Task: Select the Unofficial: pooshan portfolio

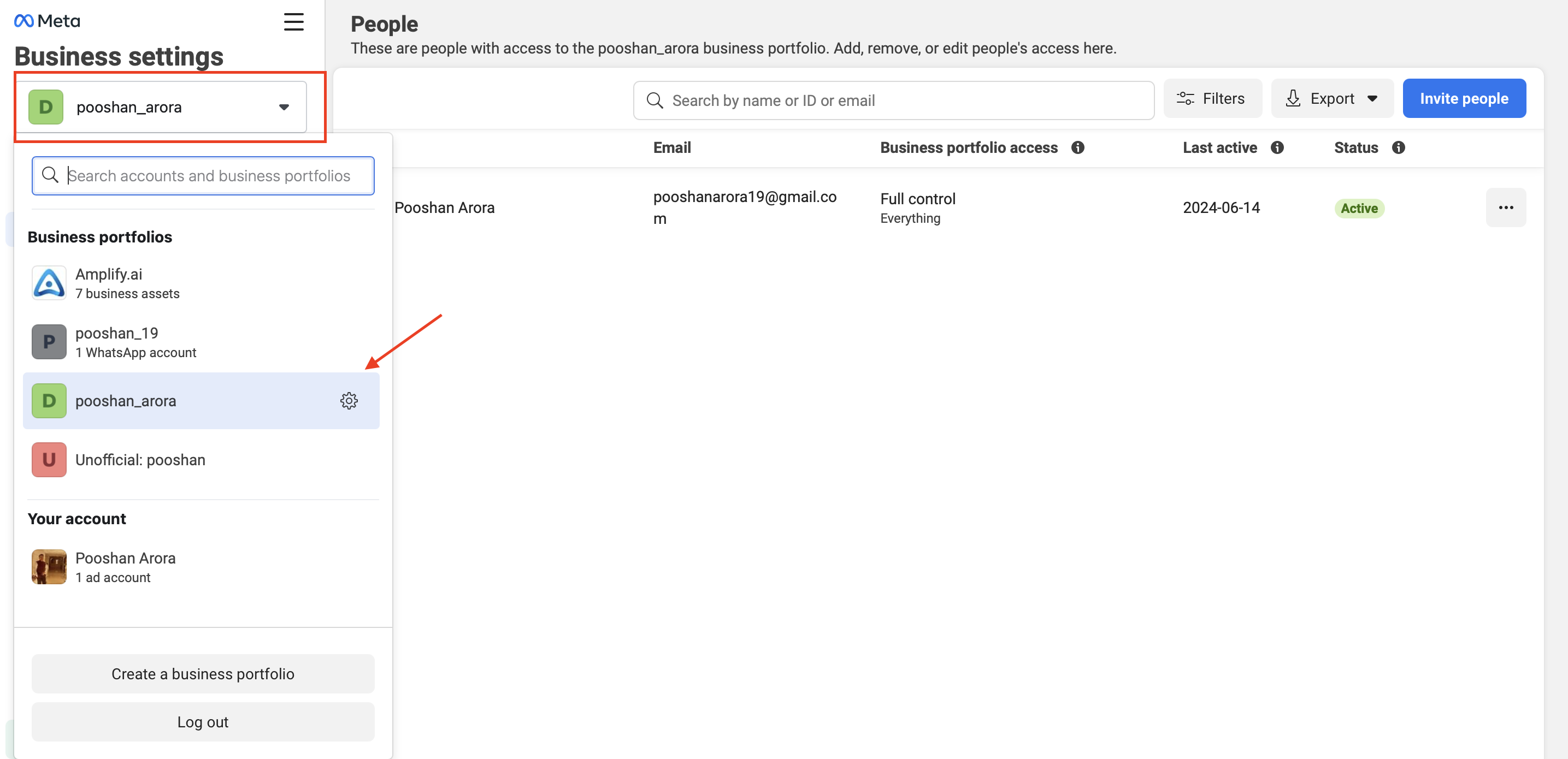Action: [201, 460]
